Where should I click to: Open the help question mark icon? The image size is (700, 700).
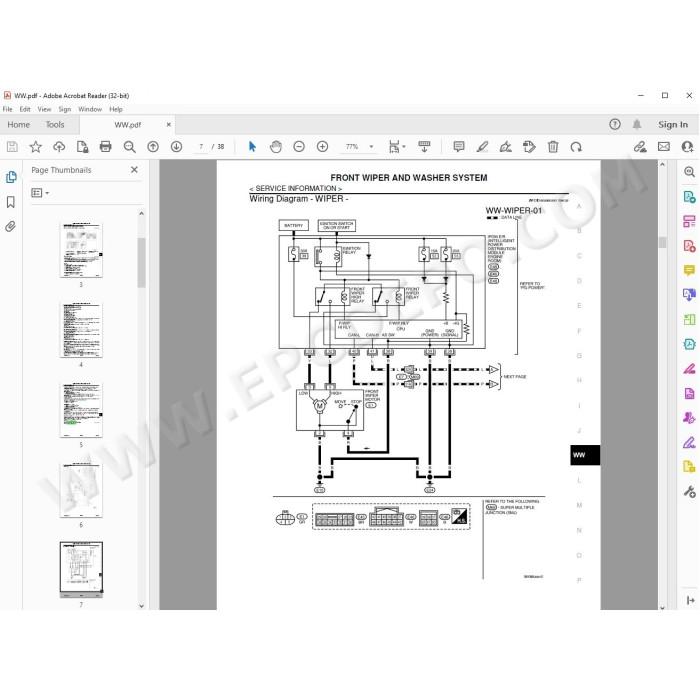point(615,125)
